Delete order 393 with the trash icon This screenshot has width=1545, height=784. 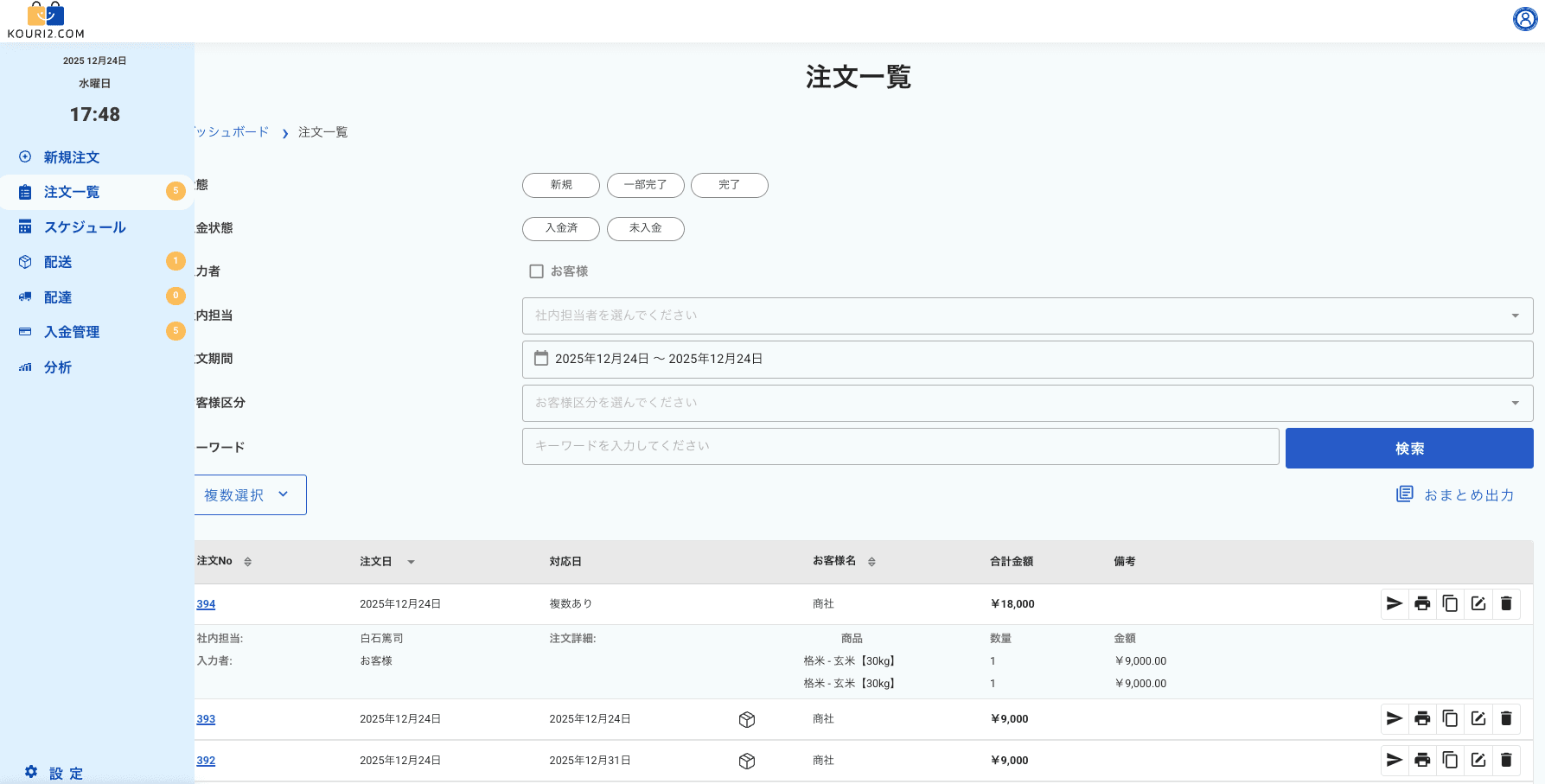click(x=1506, y=718)
